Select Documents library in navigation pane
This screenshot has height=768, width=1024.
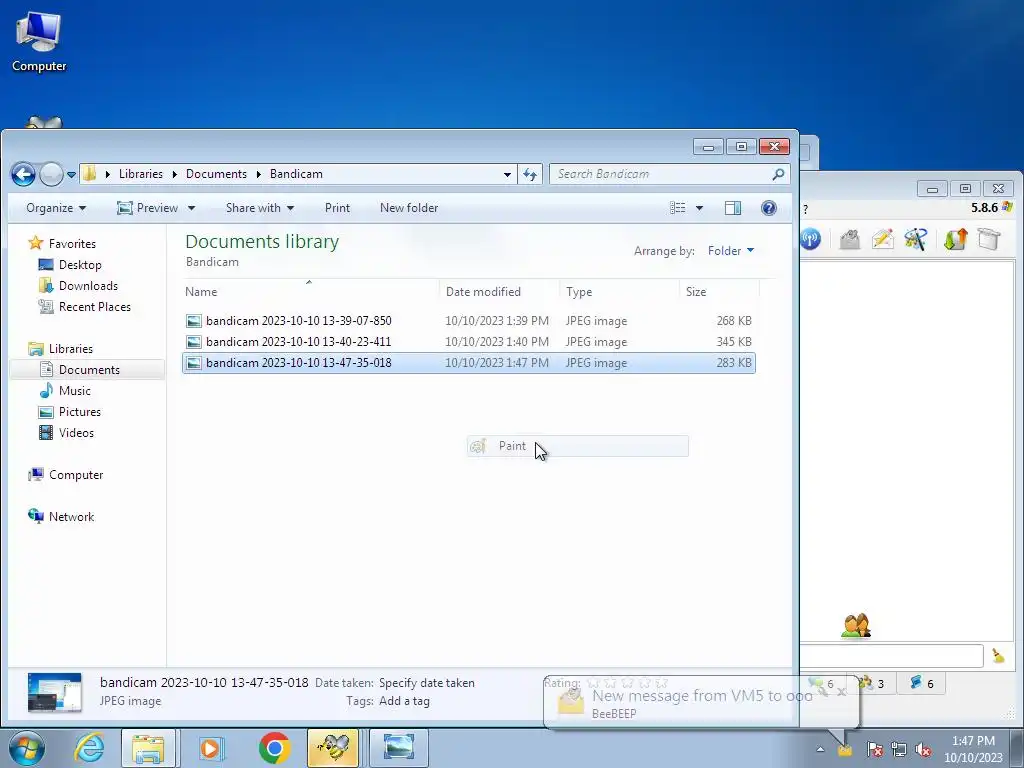point(89,370)
